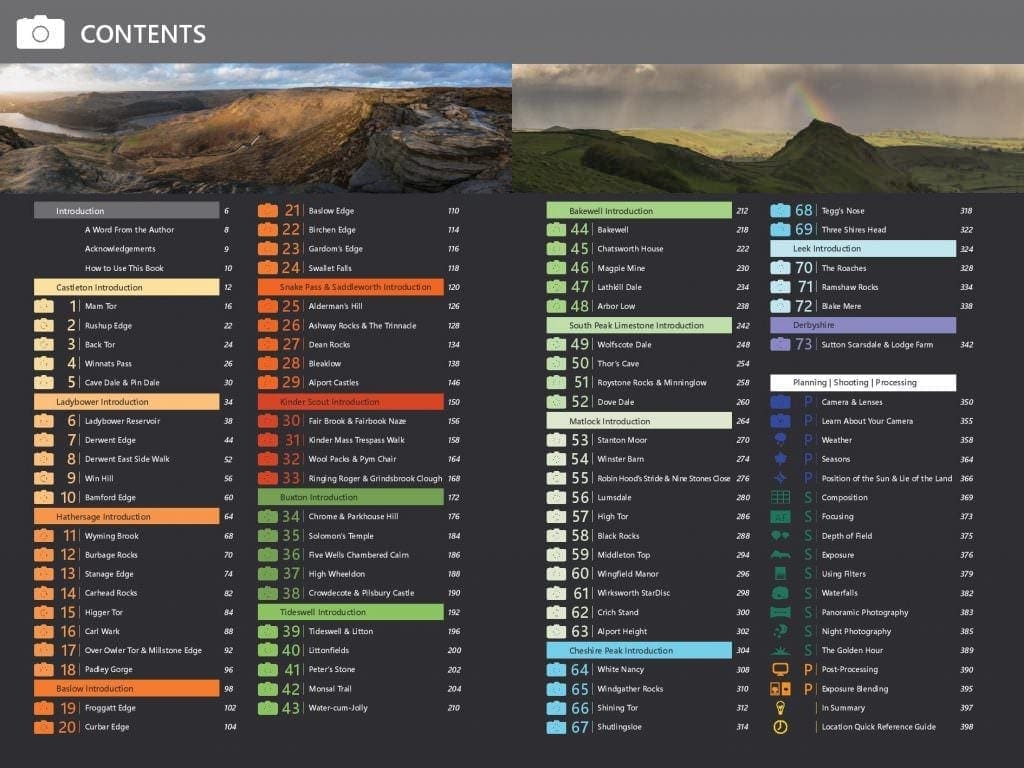Click the Post-Processing monitor icon
The image size is (1024, 768).
(780, 669)
